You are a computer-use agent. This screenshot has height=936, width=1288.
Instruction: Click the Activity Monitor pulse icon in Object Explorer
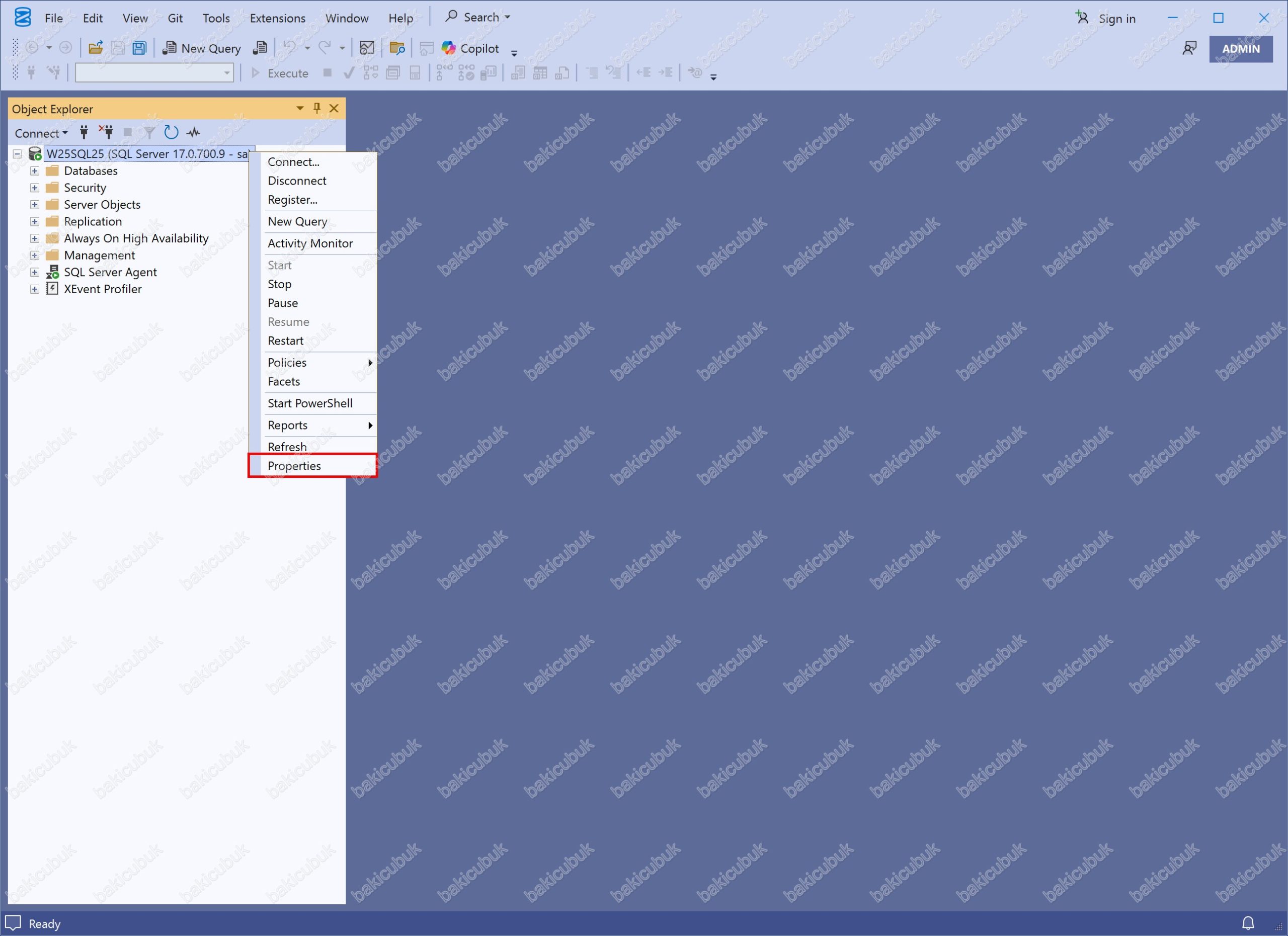194,133
